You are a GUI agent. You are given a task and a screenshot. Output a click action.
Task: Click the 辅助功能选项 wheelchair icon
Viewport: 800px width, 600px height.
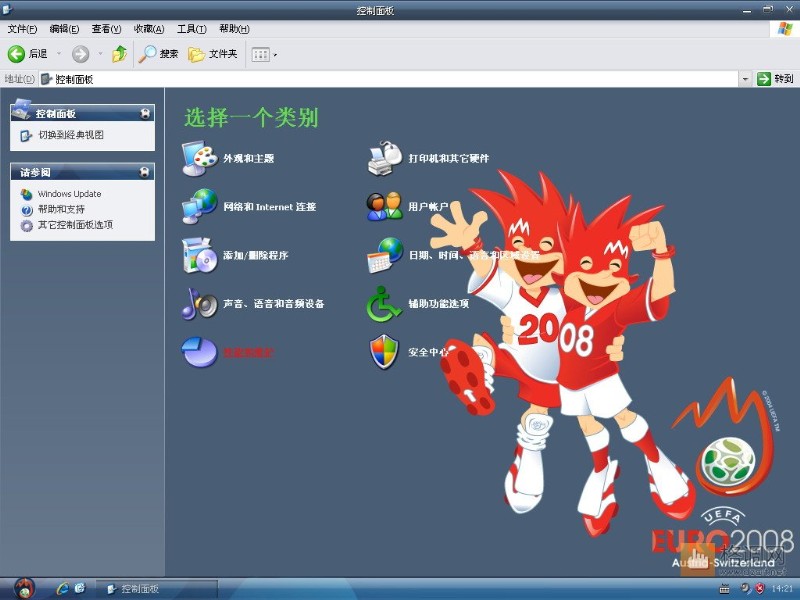pyautogui.click(x=384, y=303)
